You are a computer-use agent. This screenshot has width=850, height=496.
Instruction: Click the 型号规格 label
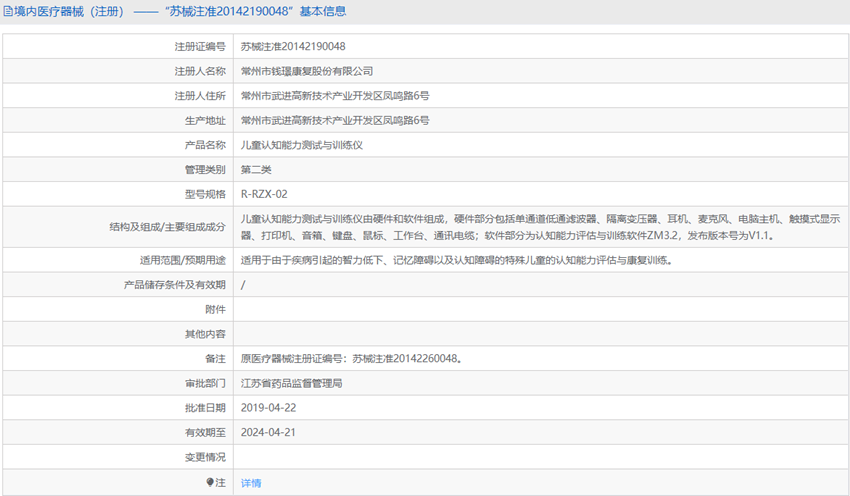(x=205, y=194)
